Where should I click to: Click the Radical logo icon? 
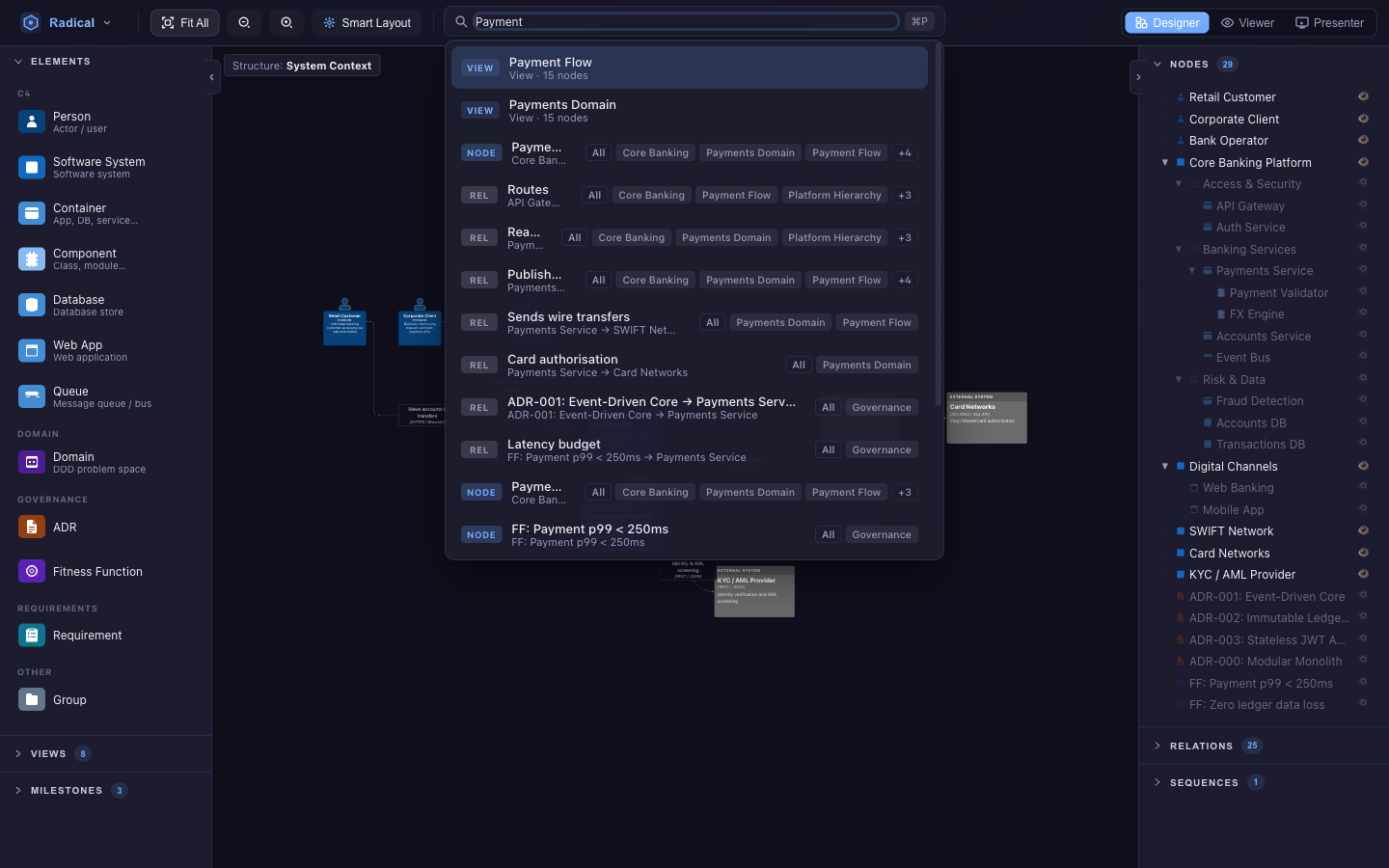click(x=31, y=22)
